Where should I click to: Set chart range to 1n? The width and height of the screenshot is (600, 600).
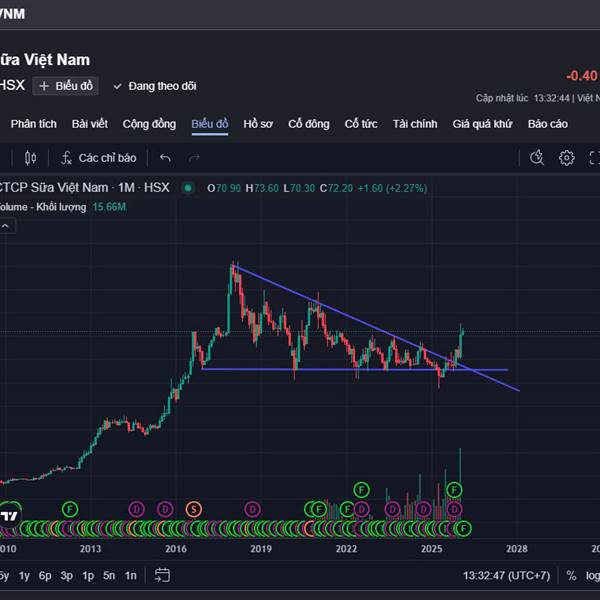click(130, 576)
